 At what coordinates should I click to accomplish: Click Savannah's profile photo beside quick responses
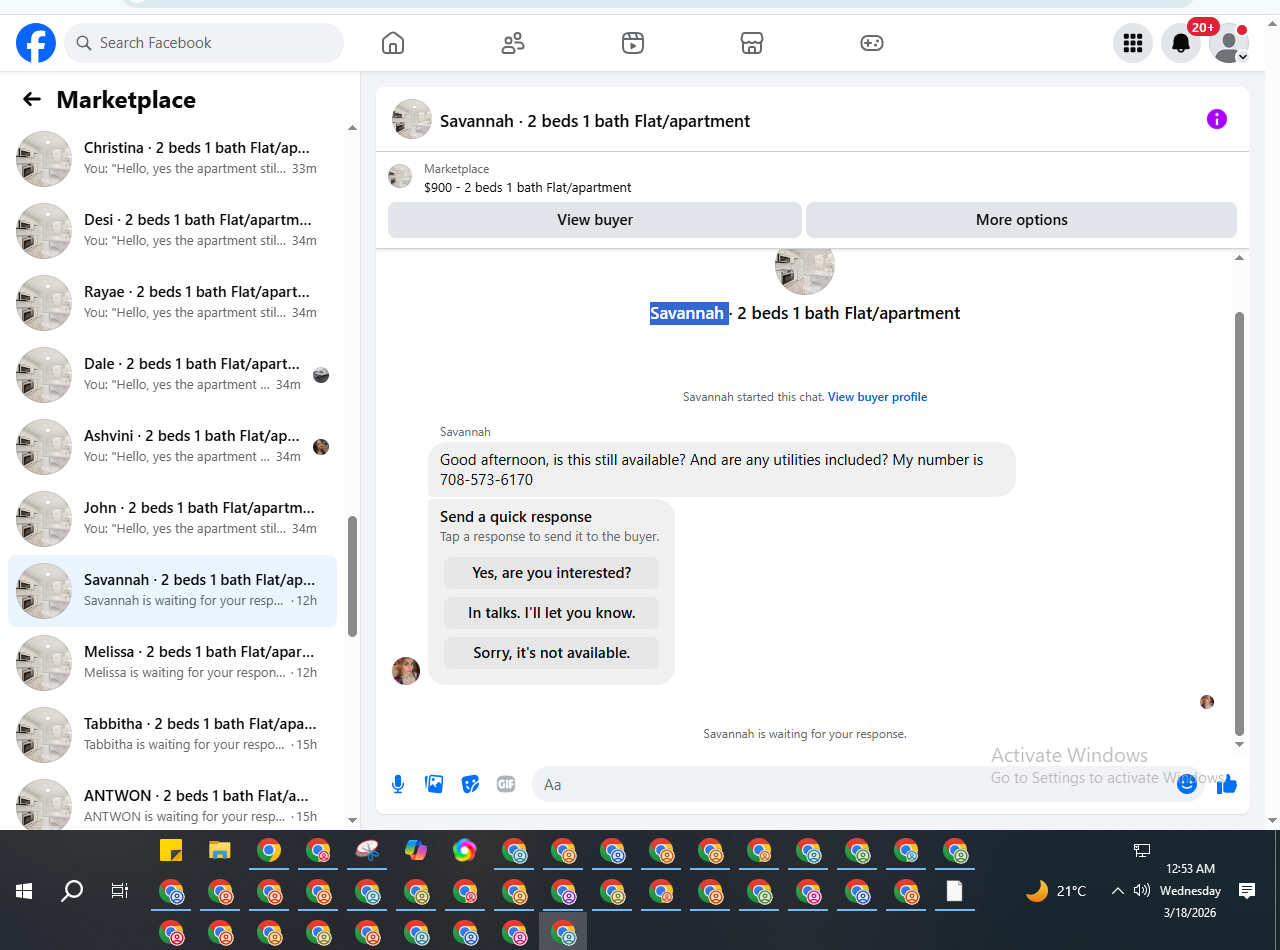406,671
